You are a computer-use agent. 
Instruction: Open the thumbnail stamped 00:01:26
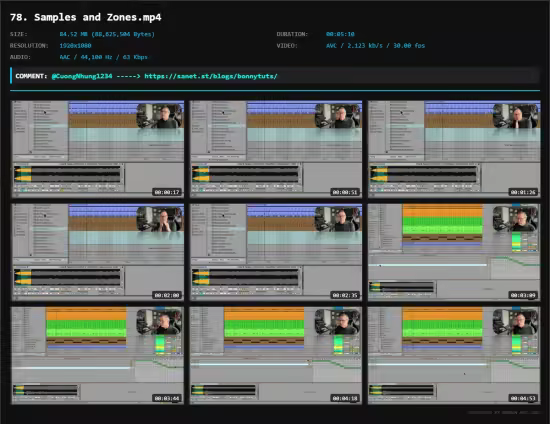pos(454,149)
